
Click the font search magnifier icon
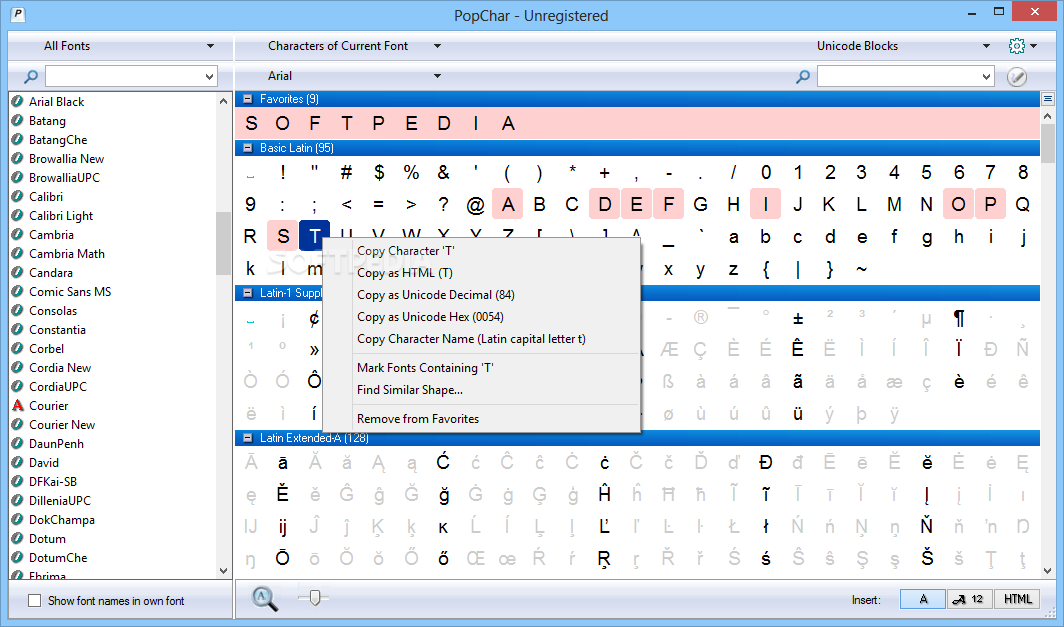31,77
